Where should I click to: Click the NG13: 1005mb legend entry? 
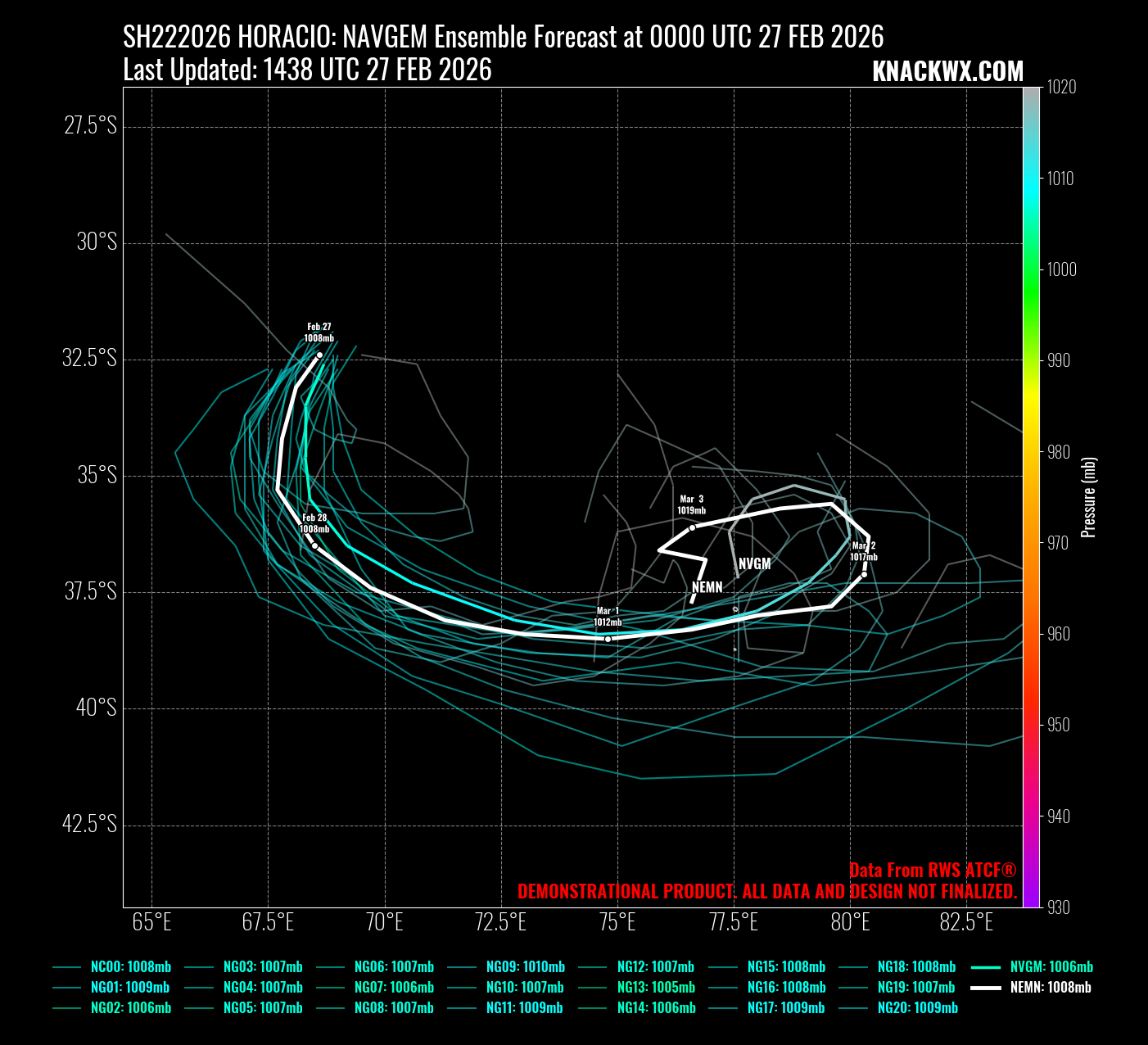pos(655,988)
